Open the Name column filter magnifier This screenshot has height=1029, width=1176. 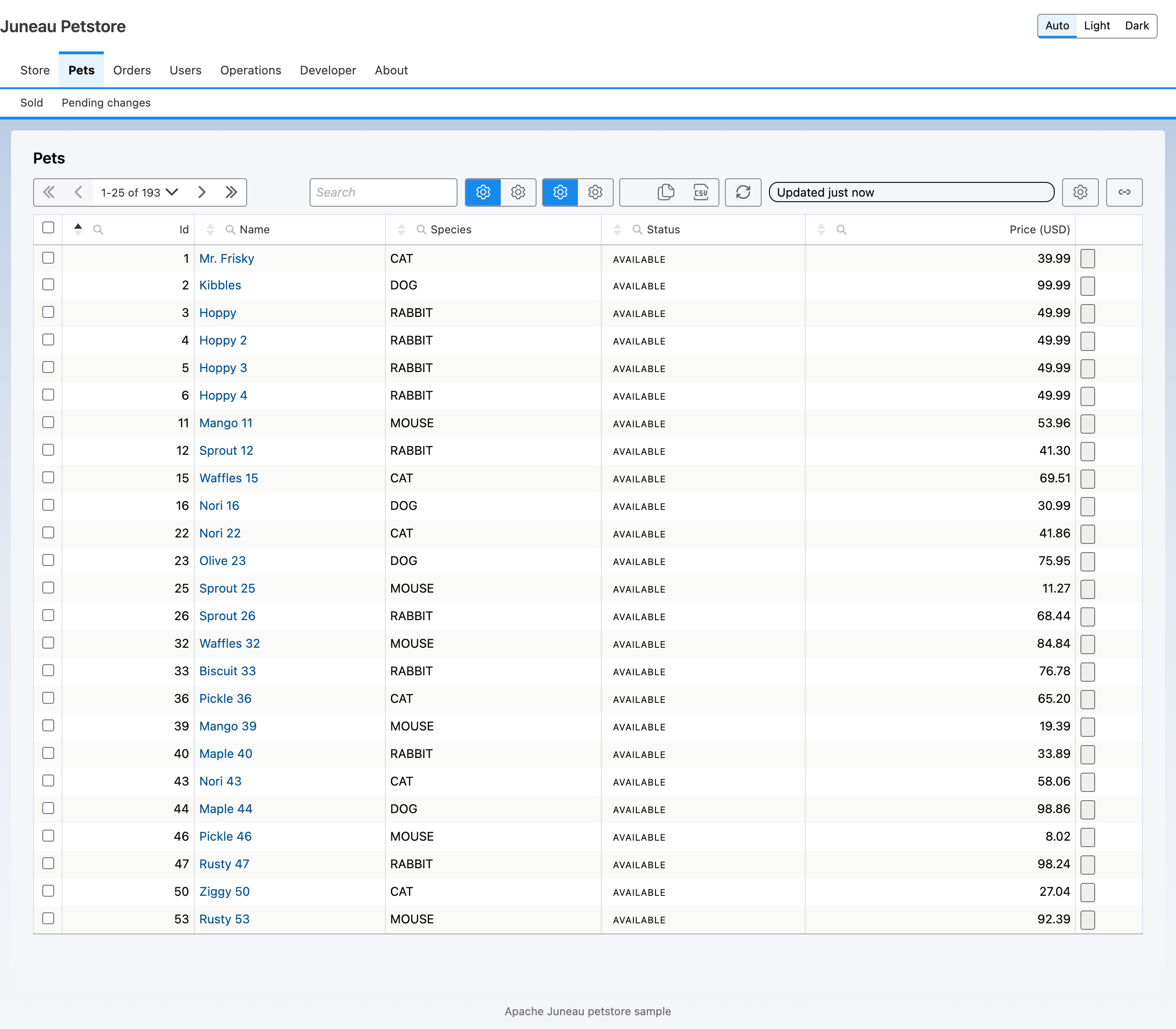230,230
